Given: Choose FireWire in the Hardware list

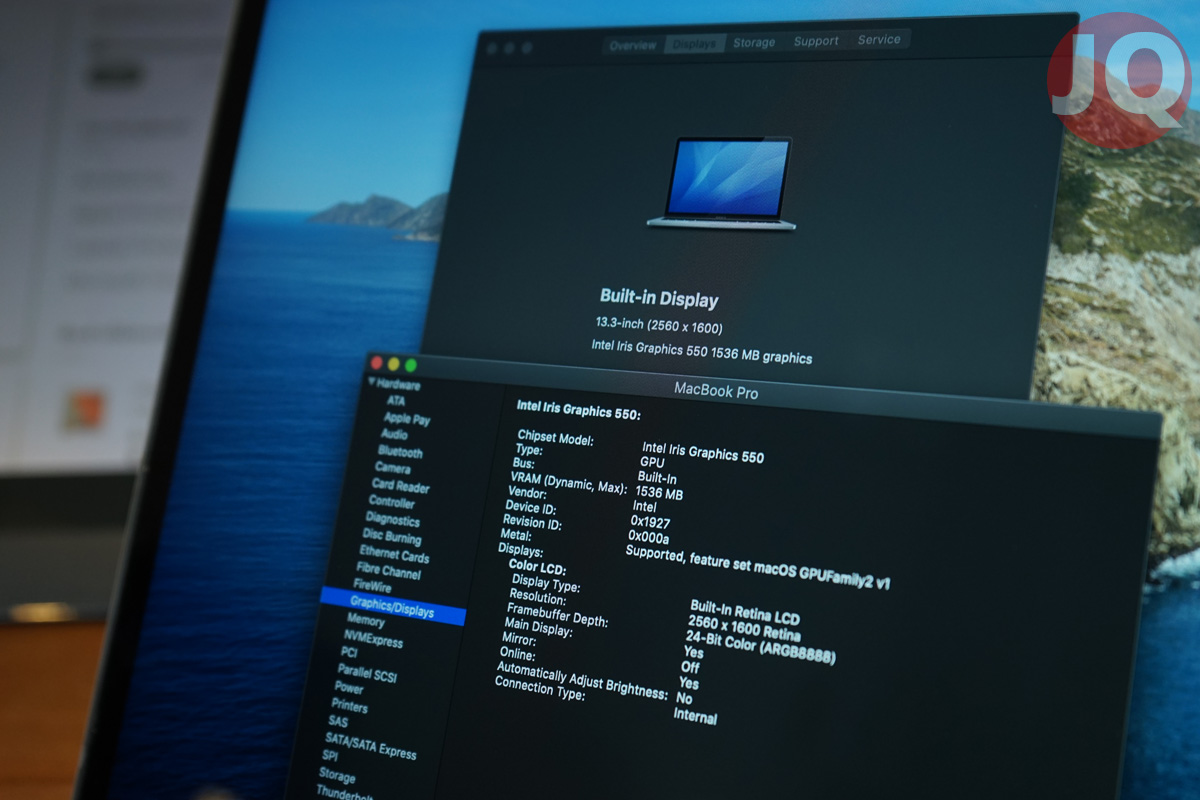Looking at the screenshot, I should 373,587.
